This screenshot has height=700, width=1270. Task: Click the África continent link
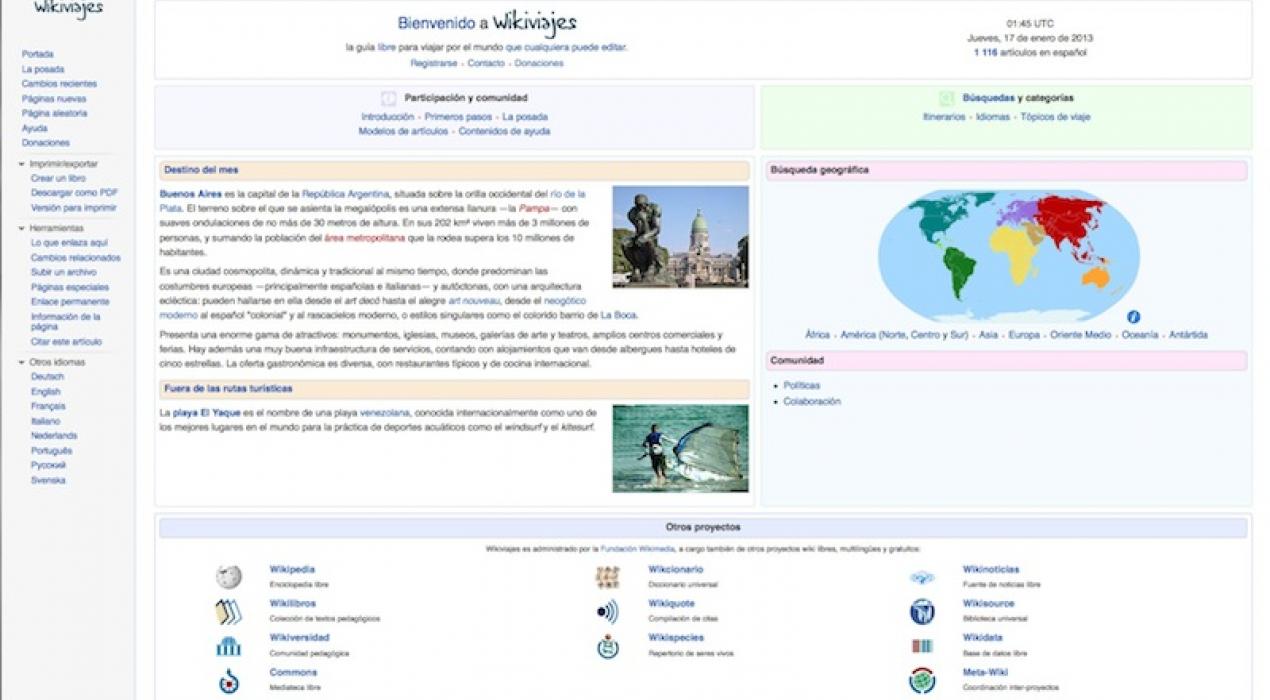point(817,335)
